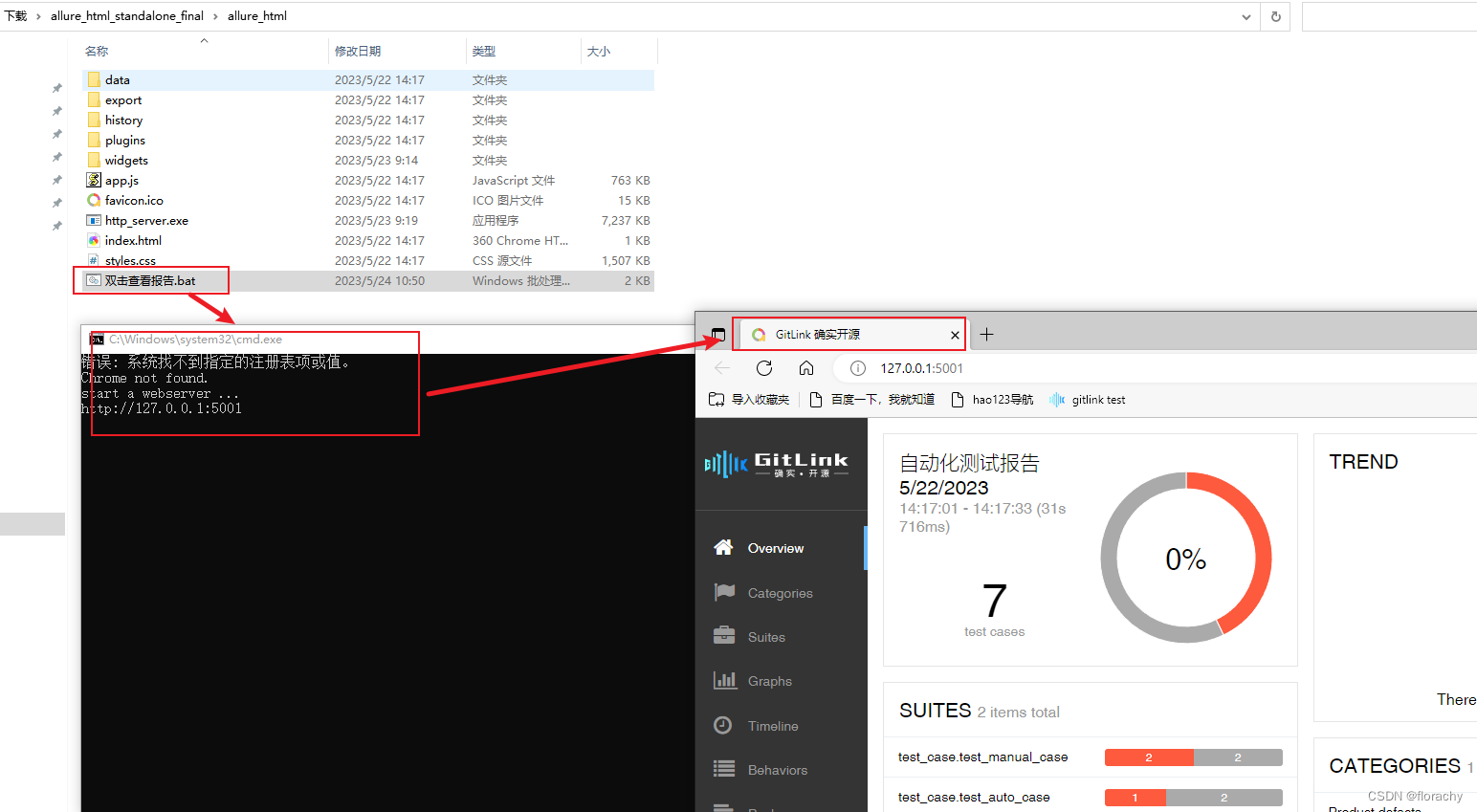Click the Timeline clock icon
This screenshot has height=812, width=1477.
tap(723, 725)
